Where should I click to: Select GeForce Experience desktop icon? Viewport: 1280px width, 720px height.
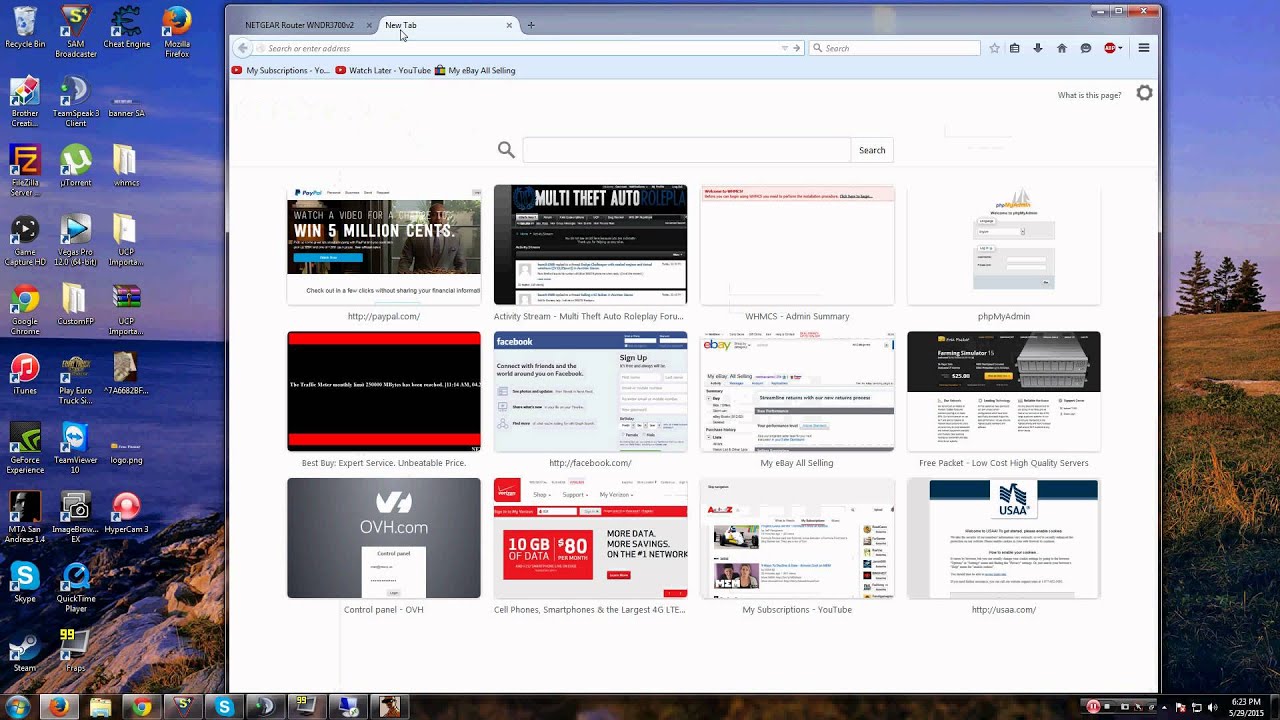click(x=25, y=447)
